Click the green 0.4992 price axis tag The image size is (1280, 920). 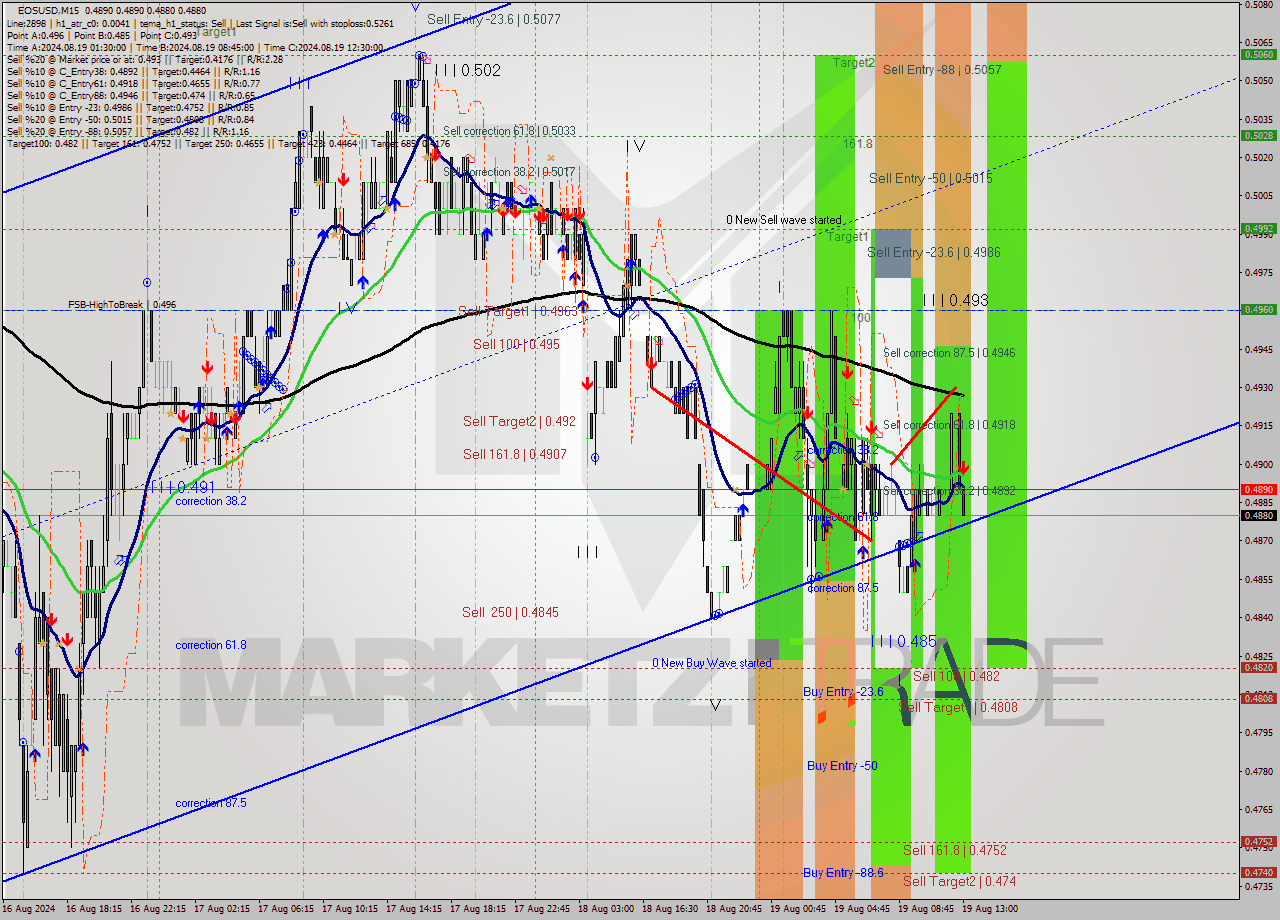(x=1258, y=228)
